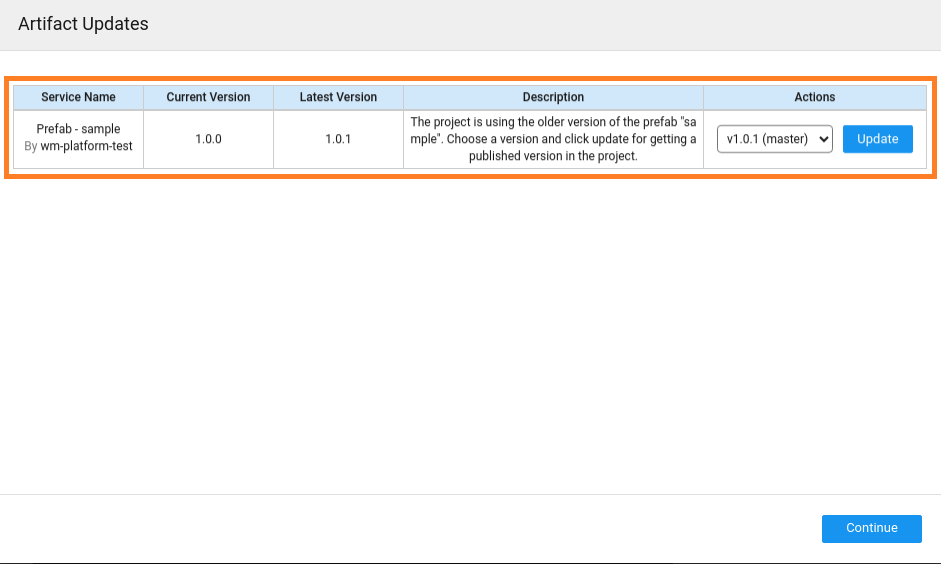Click the Actions column header
The width and height of the screenshot is (941, 564).
pyautogui.click(x=814, y=97)
